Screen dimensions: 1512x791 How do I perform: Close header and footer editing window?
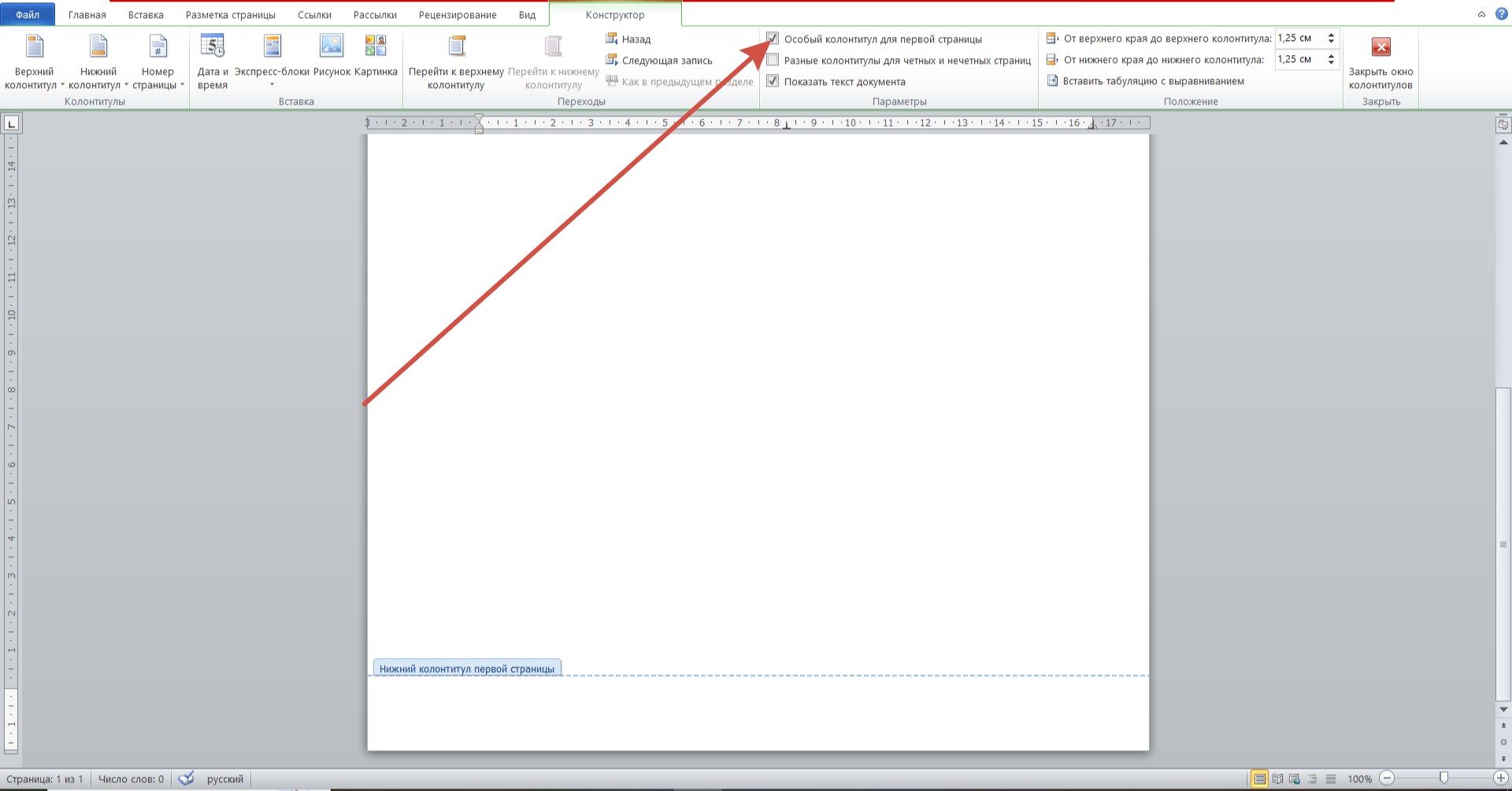[1380, 48]
